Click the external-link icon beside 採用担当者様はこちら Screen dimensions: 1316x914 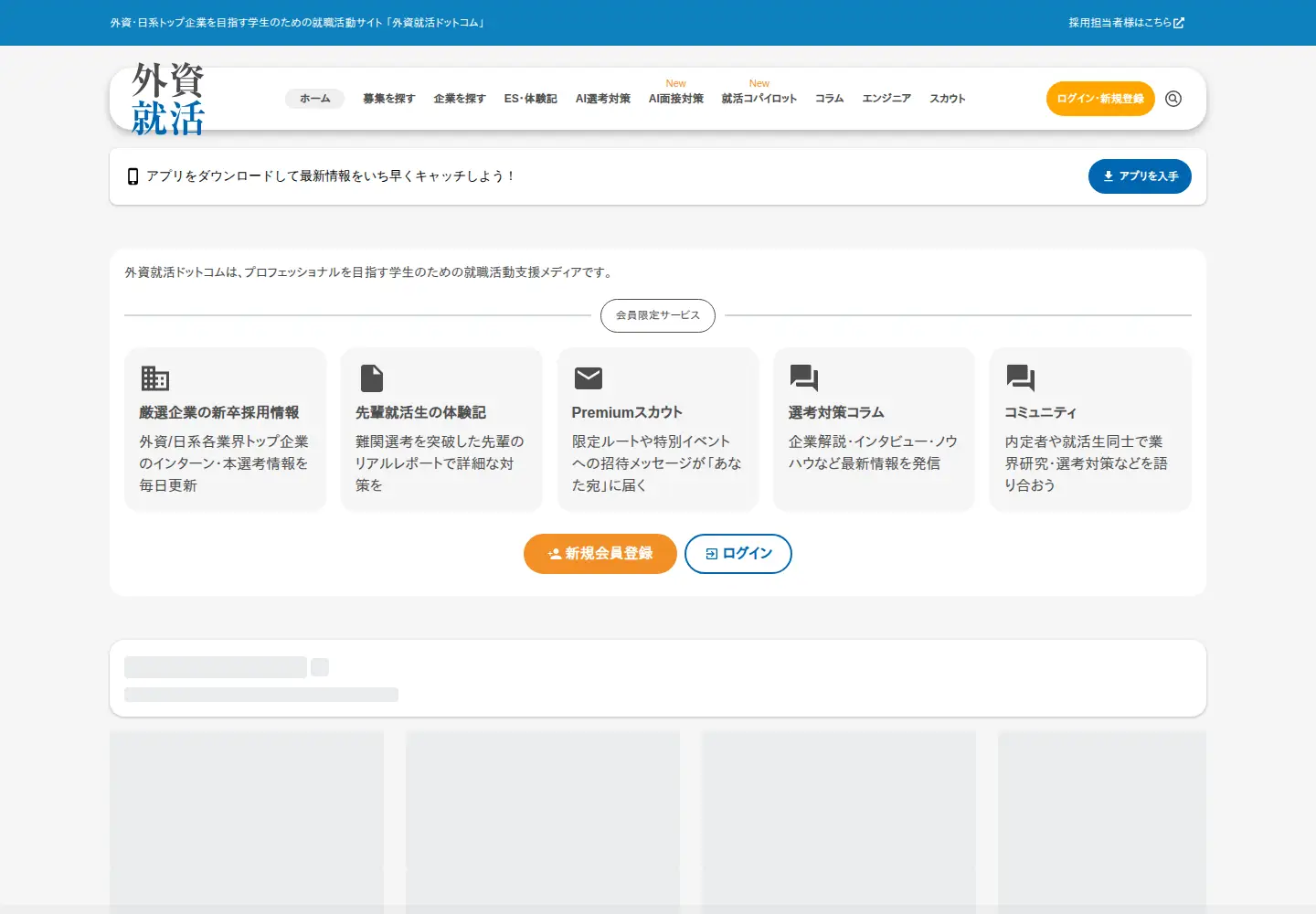pyautogui.click(x=1179, y=23)
